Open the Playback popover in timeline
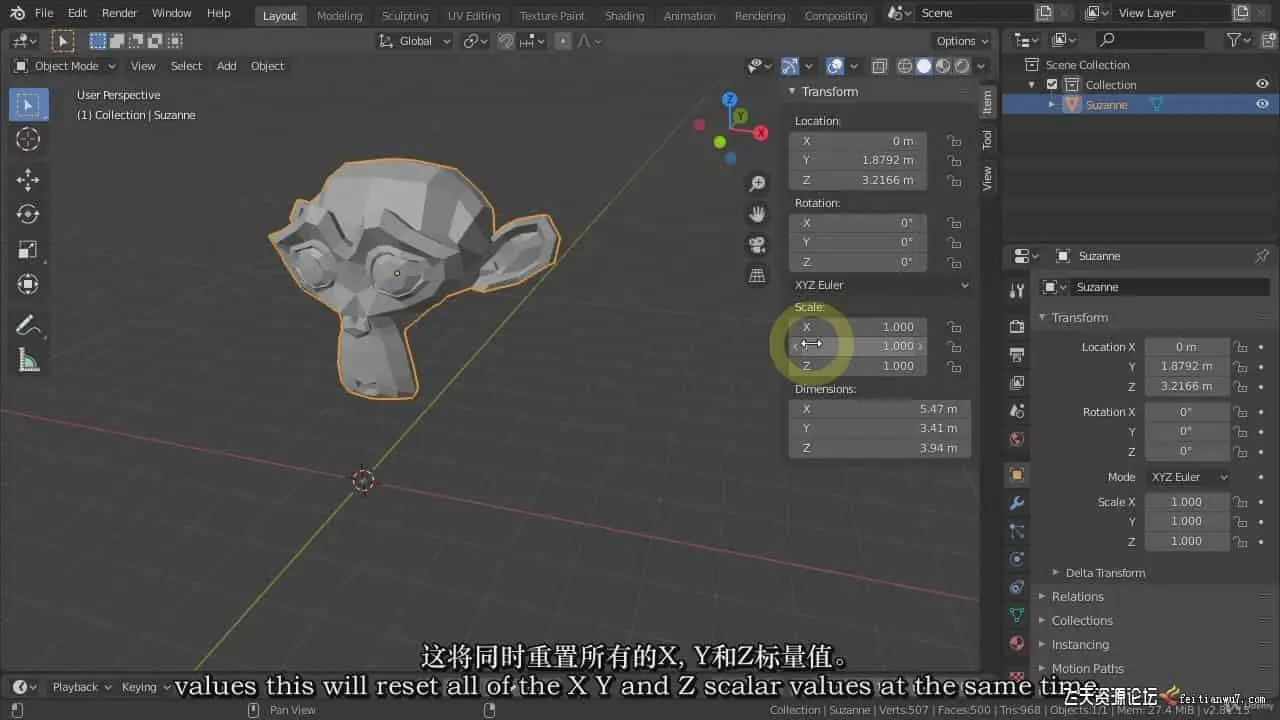 [80, 687]
